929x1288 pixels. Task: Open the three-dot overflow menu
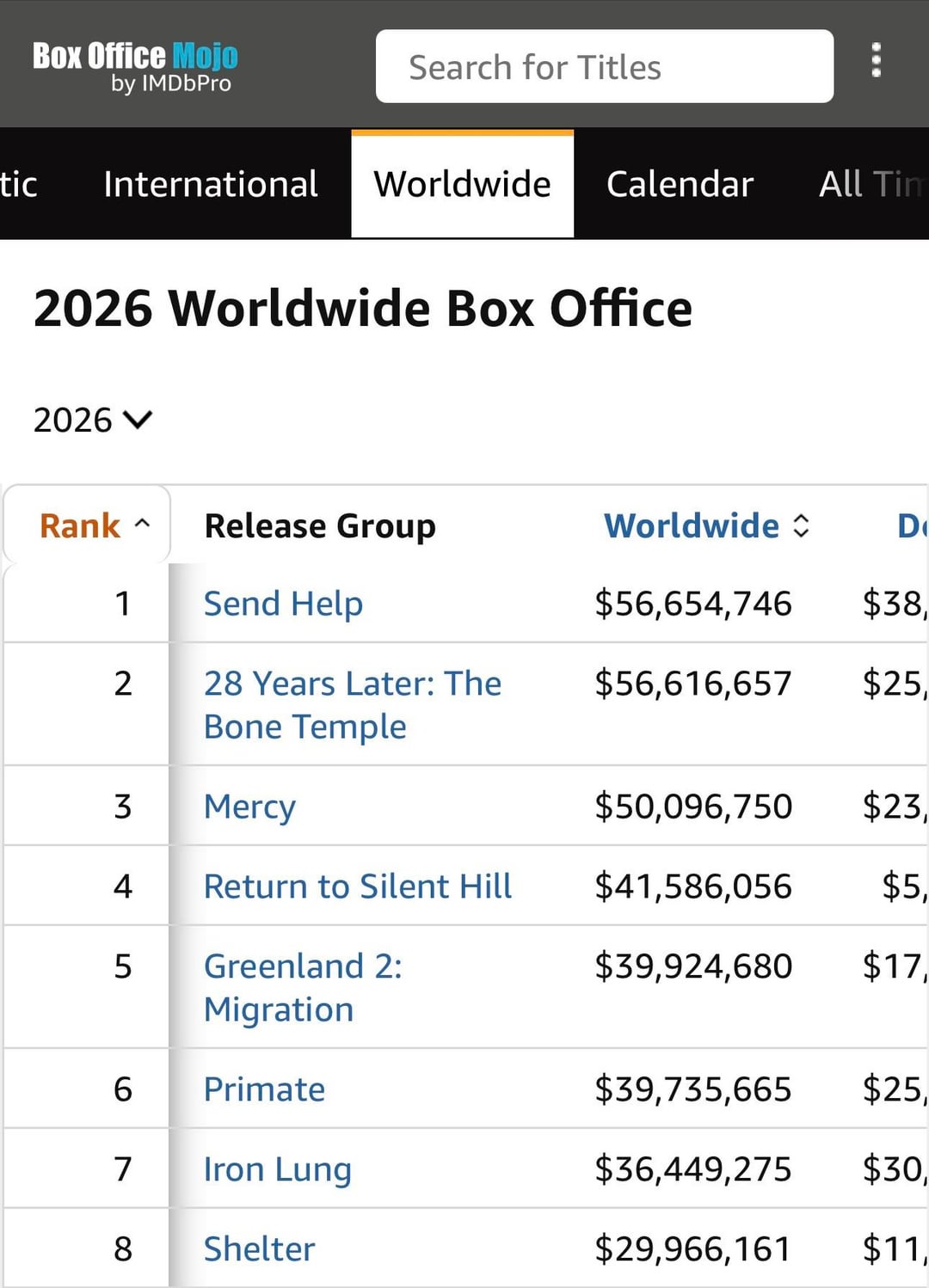pos(876,60)
